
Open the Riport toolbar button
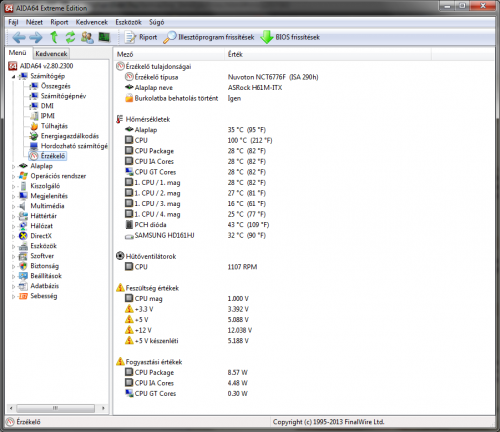[141, 37]
